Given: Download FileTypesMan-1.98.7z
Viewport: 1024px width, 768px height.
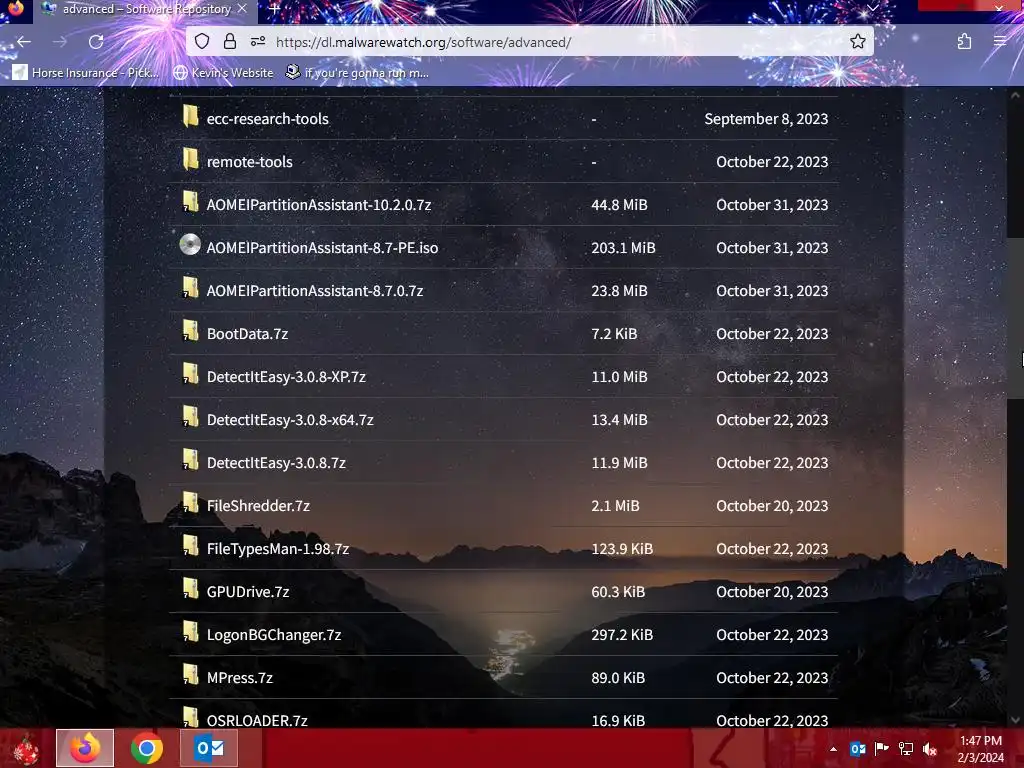Looking at the screenshot, I should pyautogui.click(x=278, y=549).
